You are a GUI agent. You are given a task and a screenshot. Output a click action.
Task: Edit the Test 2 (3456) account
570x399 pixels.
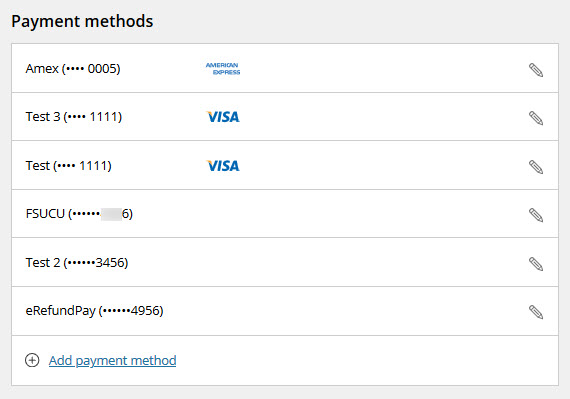pyautogui.click(x=536, y=264)
